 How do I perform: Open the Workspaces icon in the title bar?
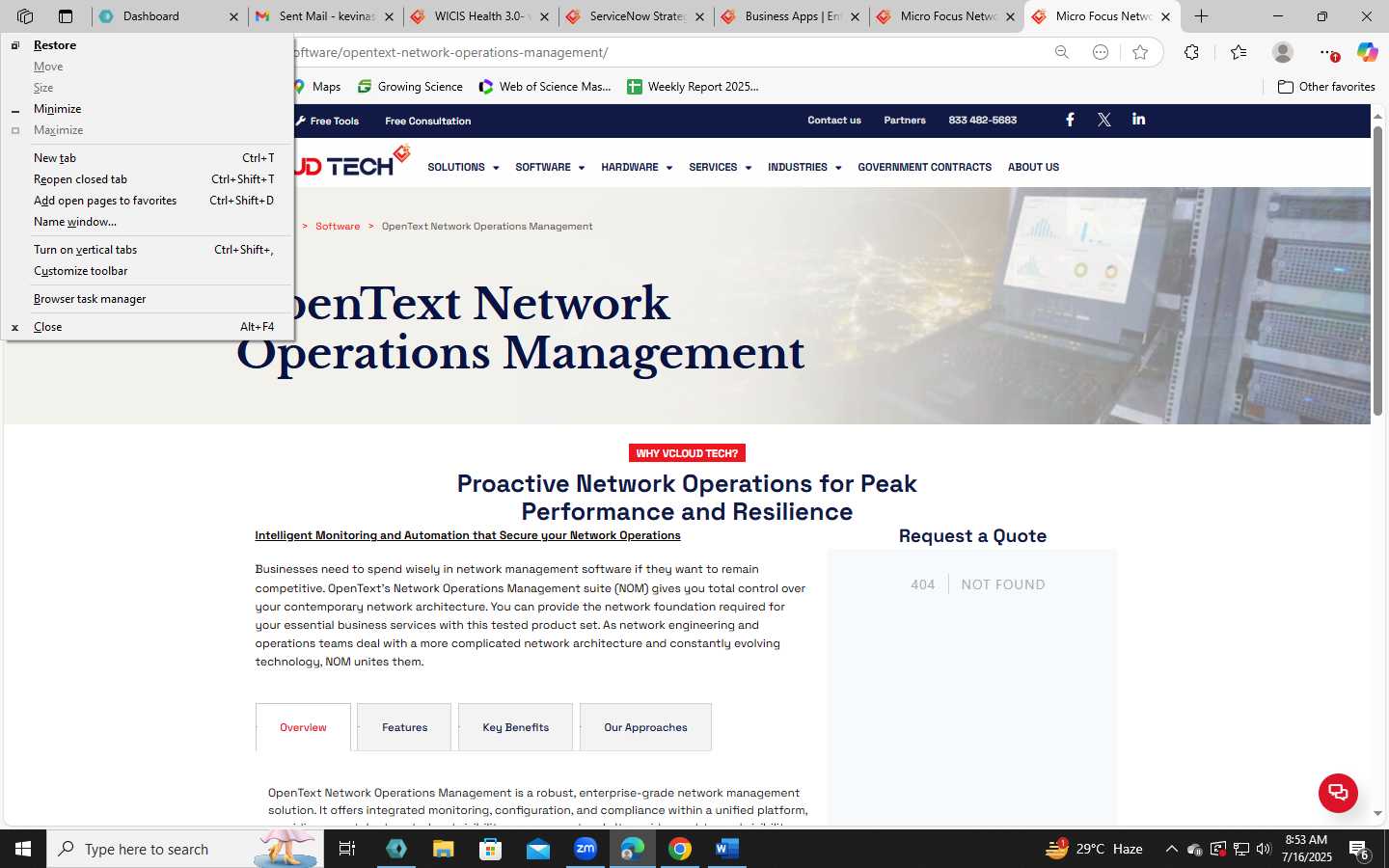[25, 16]
